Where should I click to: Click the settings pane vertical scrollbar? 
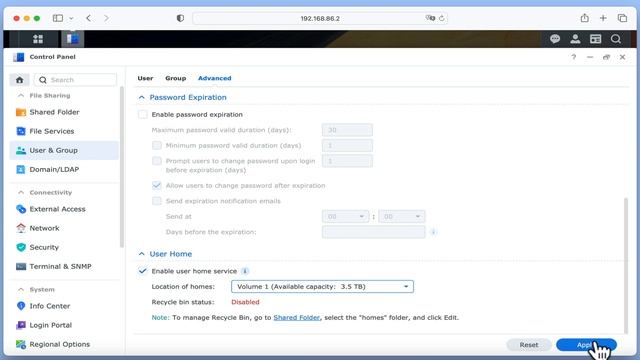click(626, 265)
